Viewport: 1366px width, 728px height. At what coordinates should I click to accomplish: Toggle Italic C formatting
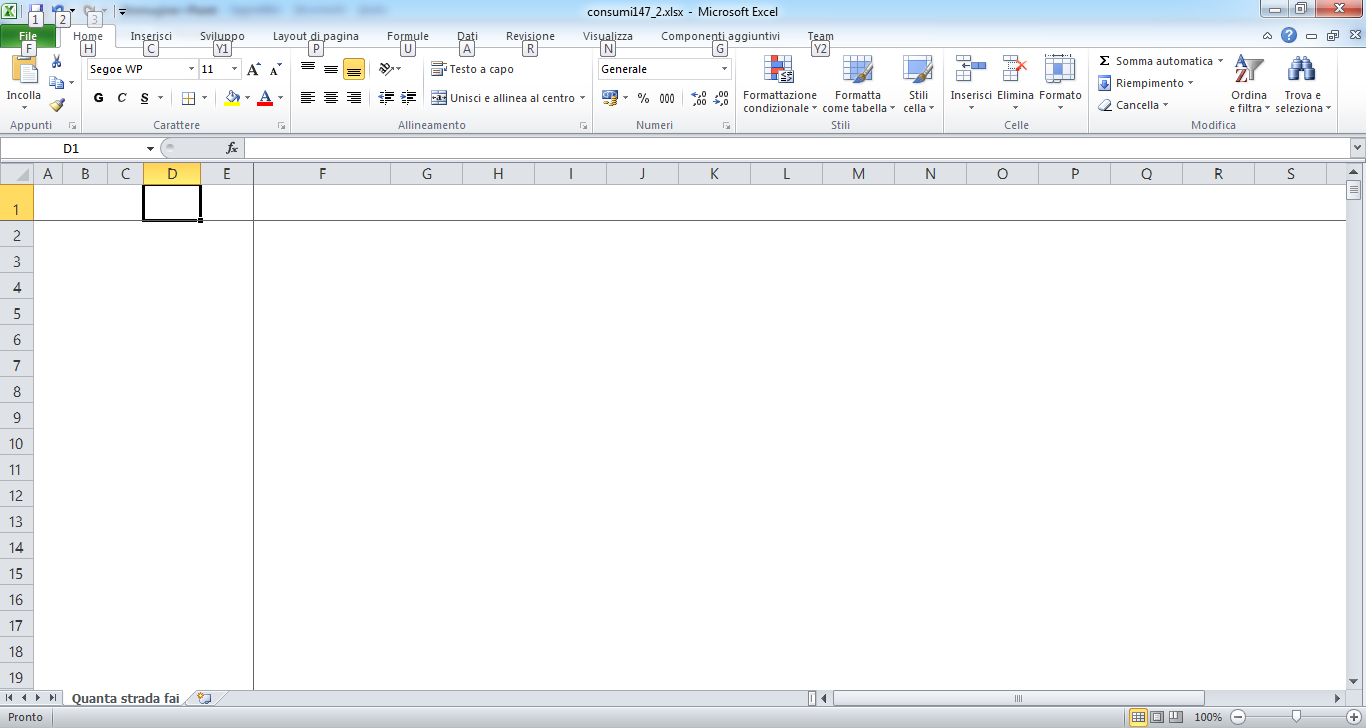click(x=122, y=98)
